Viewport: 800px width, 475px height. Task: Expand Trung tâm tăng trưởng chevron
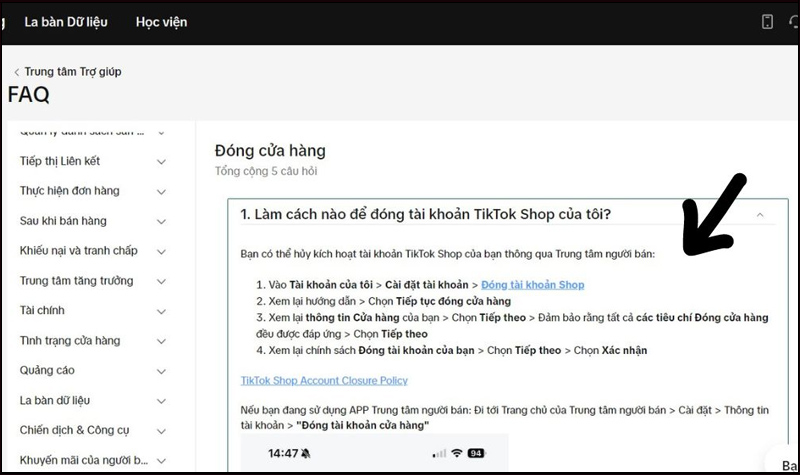(161, 281)
